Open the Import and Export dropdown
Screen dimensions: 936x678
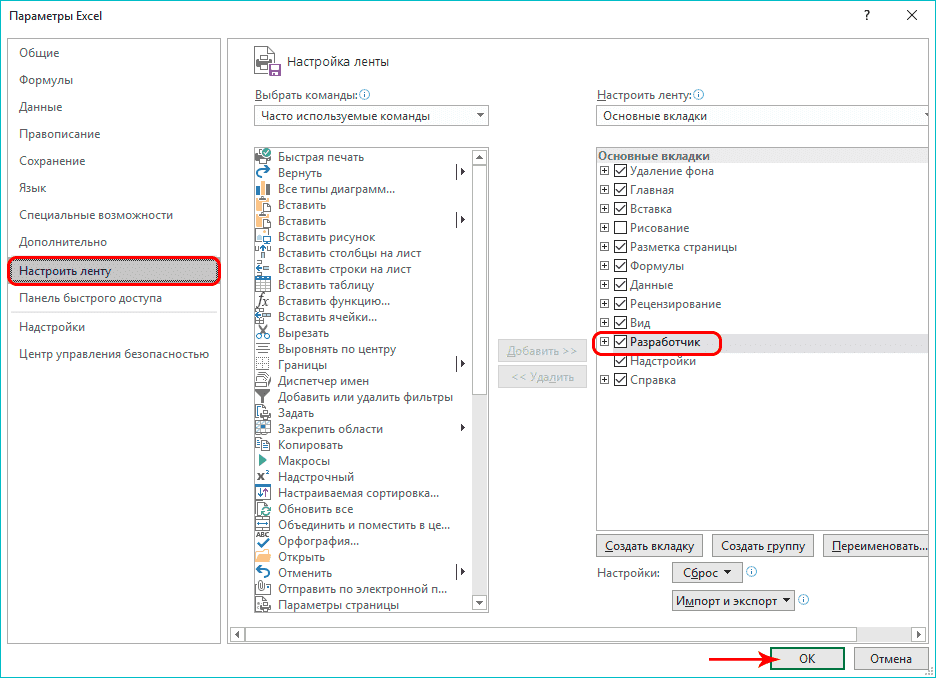733,600
